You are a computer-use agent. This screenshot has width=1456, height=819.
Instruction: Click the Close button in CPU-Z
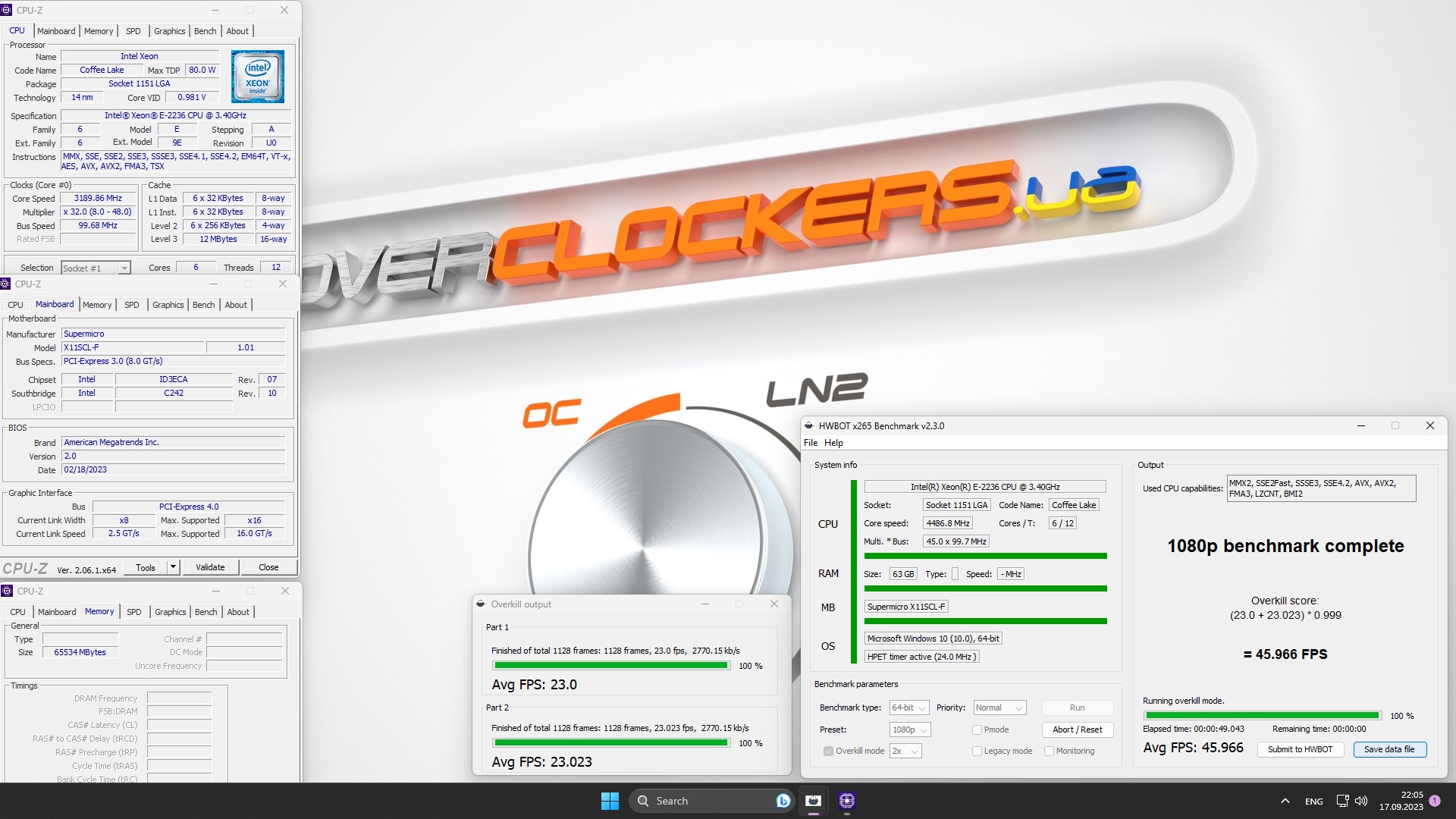pyautogui.click(x=268, y=567)
